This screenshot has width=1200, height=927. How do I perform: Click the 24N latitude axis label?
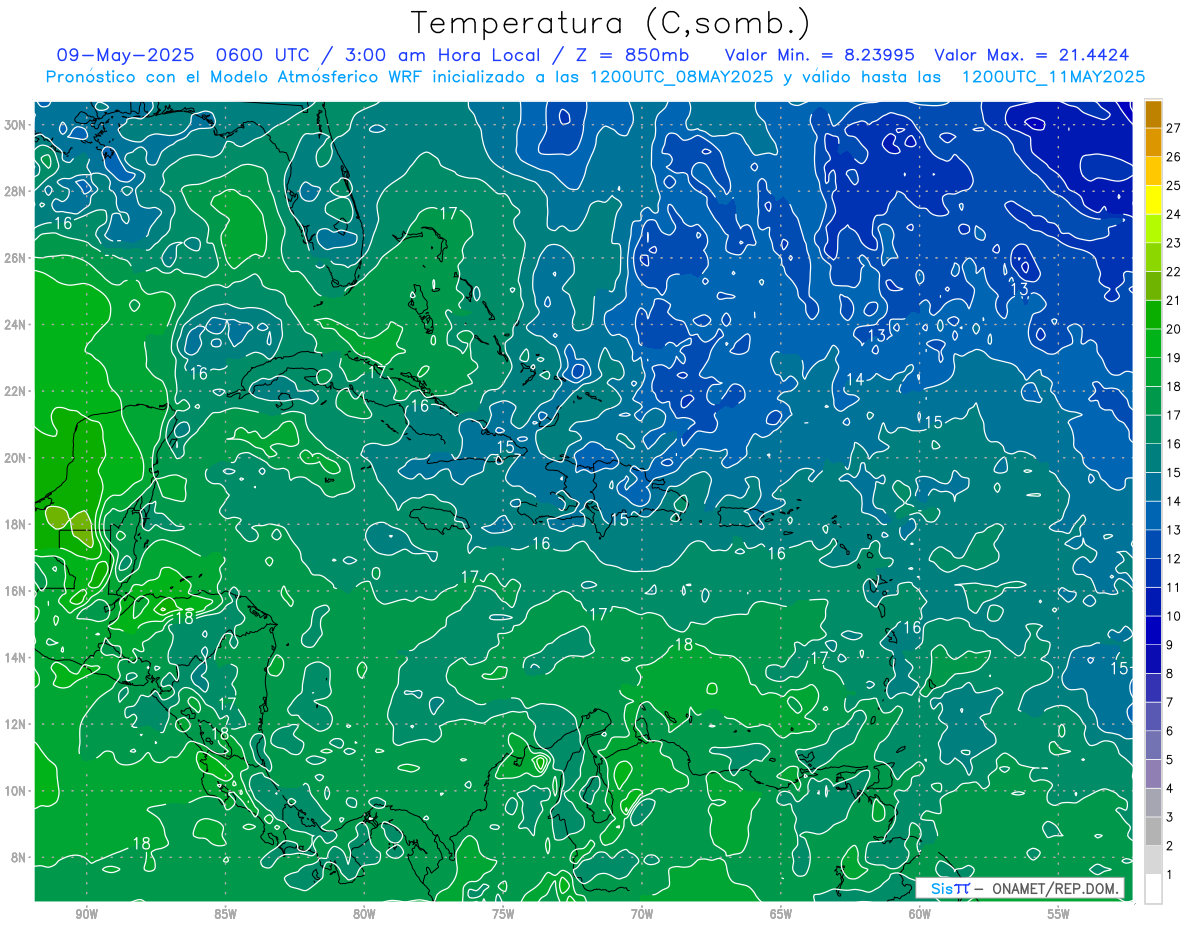(15, 325)
